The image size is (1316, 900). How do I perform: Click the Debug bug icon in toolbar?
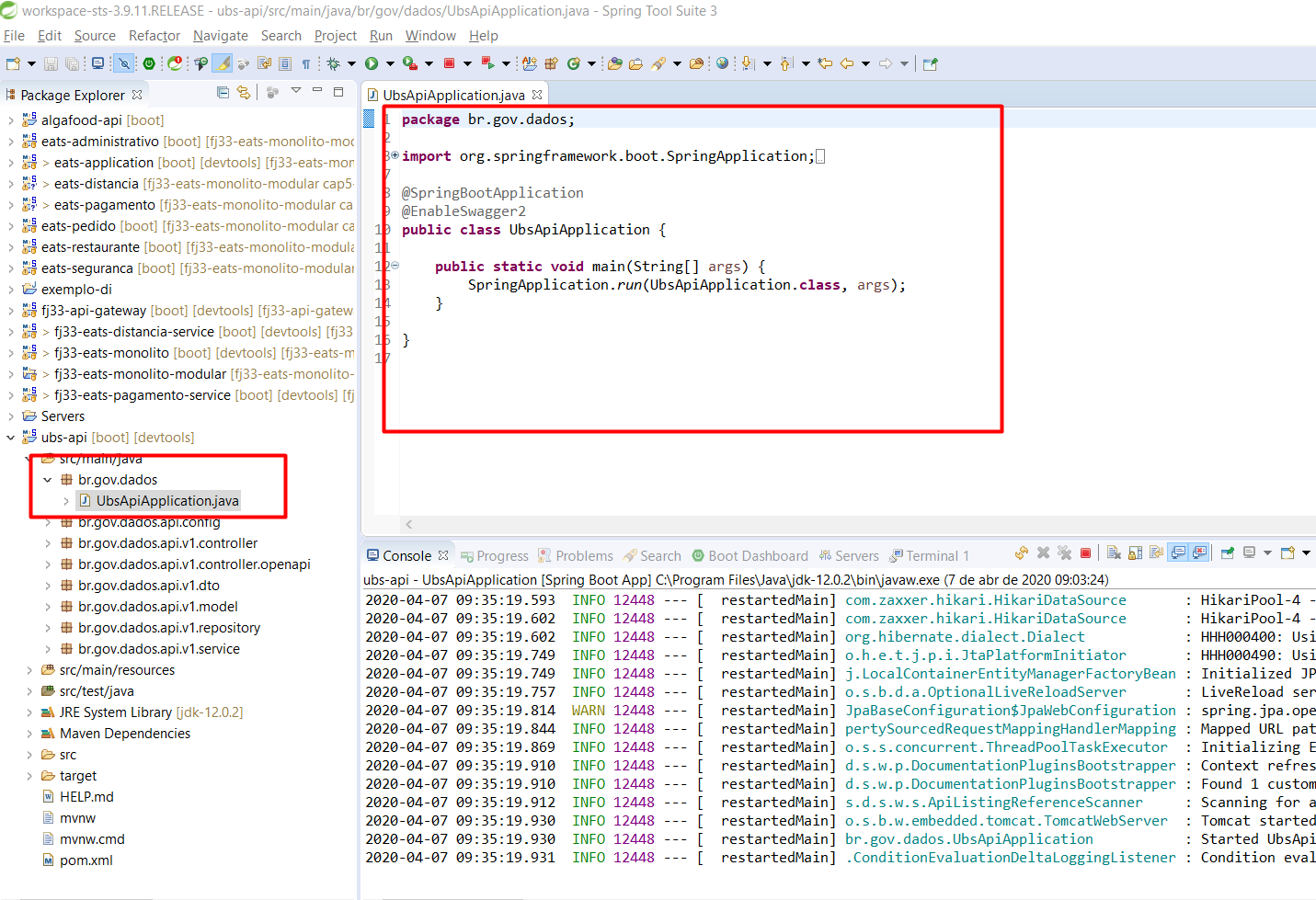pyautogui.click(x=333, y=63)
